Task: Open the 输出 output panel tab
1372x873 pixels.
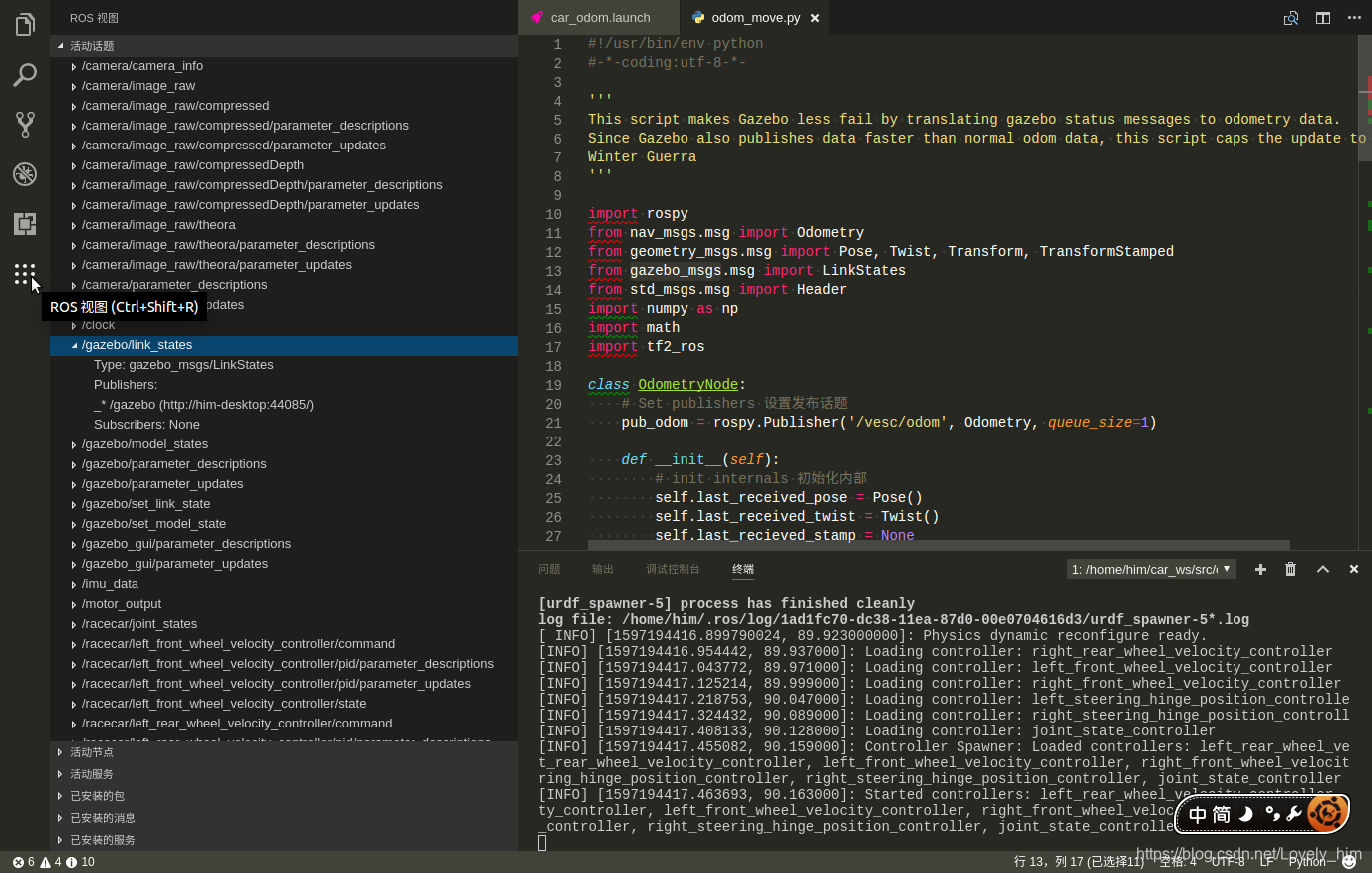Action: (603, 569)
